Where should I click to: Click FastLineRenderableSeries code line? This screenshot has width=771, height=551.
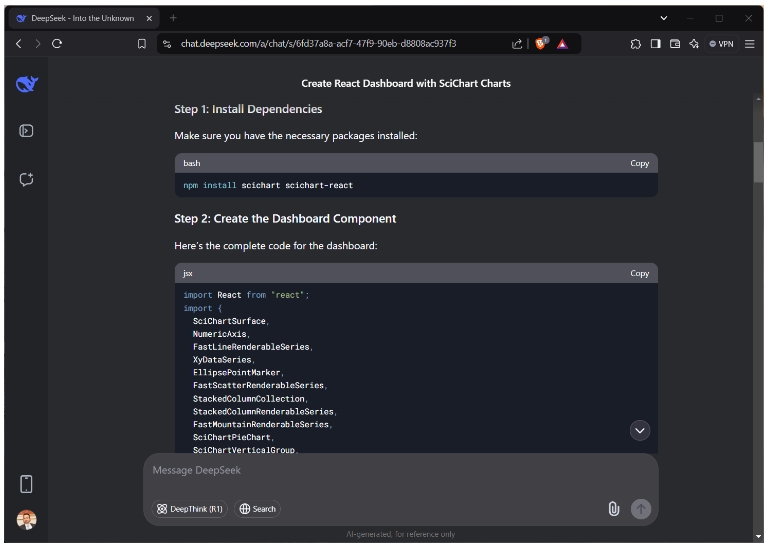click(253, 347)
